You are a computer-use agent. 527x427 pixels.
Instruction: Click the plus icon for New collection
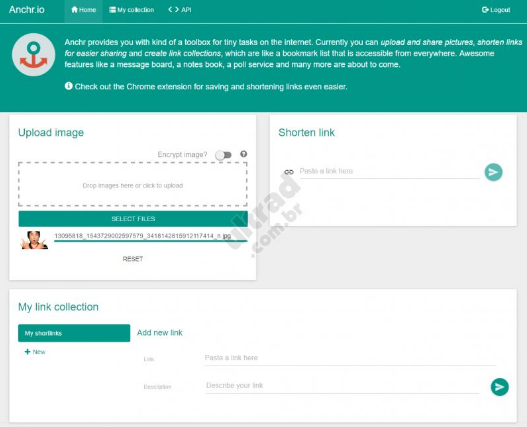point(27,352)
